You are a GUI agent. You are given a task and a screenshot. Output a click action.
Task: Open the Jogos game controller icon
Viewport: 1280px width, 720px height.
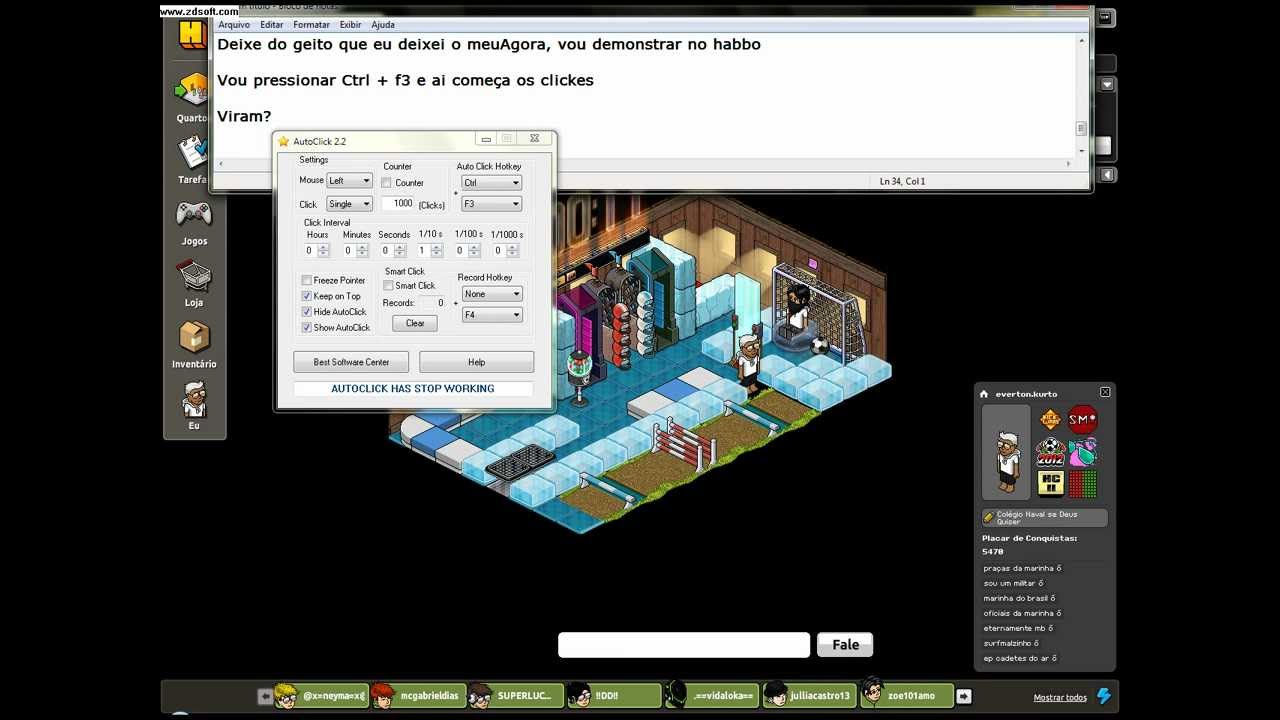[193, 214]
